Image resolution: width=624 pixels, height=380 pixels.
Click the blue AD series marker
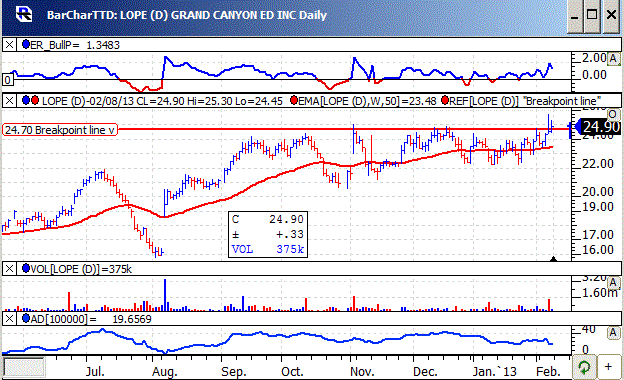[x=26, y=319]
